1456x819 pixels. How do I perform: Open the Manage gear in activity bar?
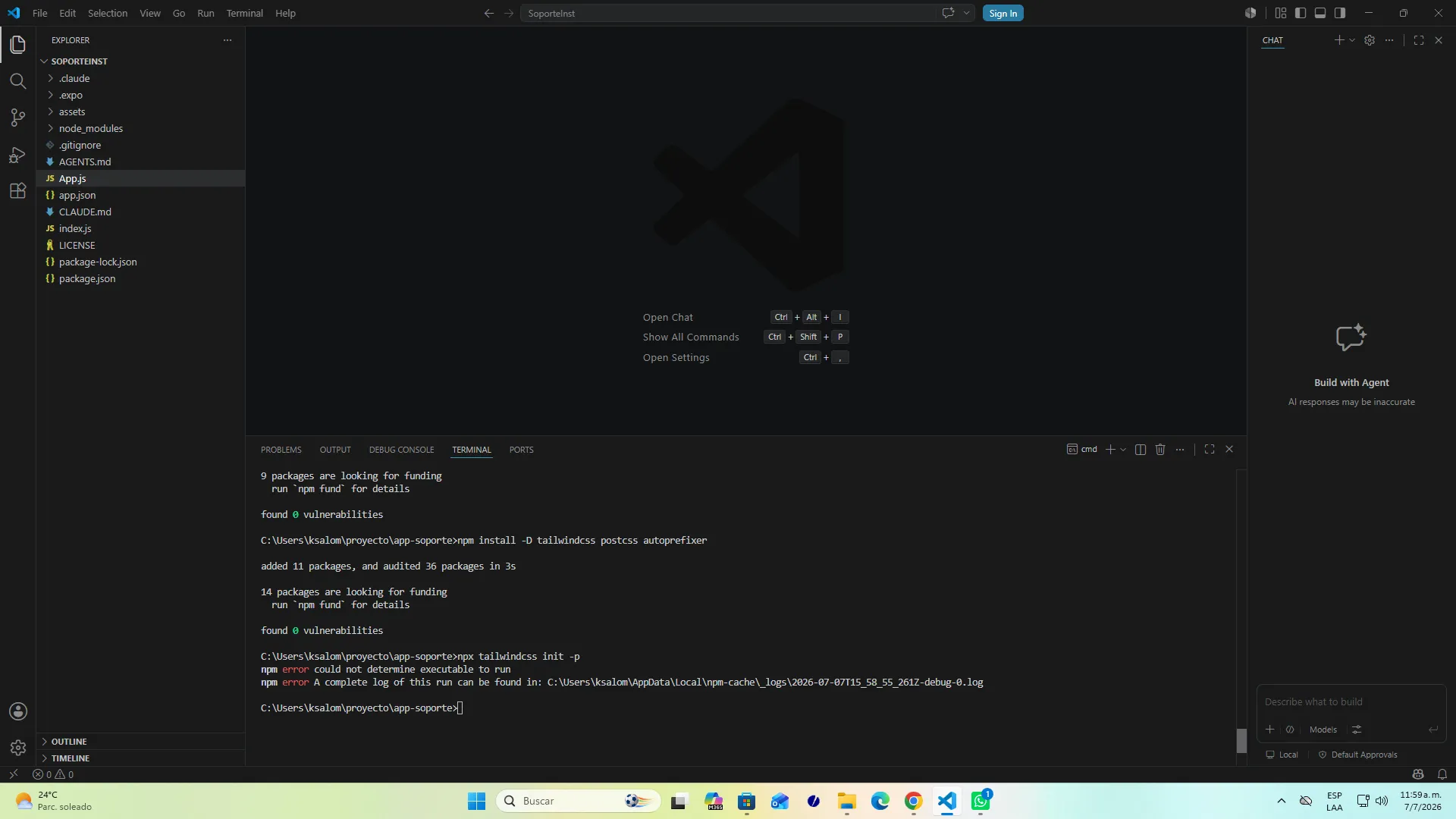pyautogui.click(x=18, y=748)
